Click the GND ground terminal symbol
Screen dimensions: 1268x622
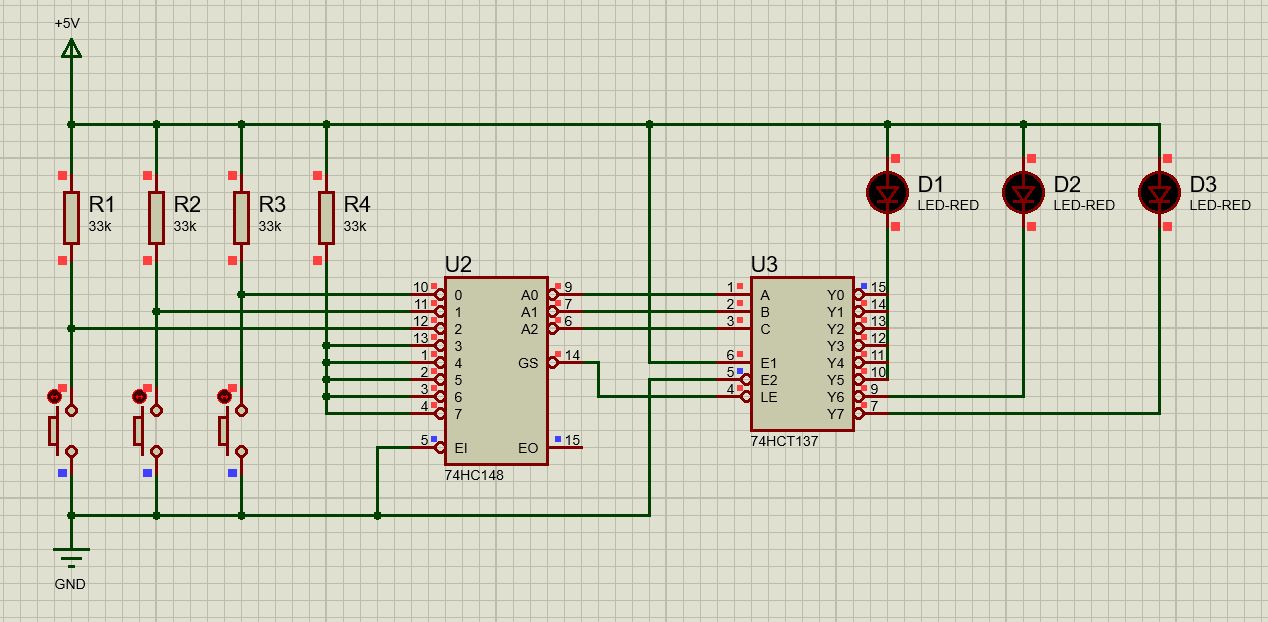click(x=71, y=553)
